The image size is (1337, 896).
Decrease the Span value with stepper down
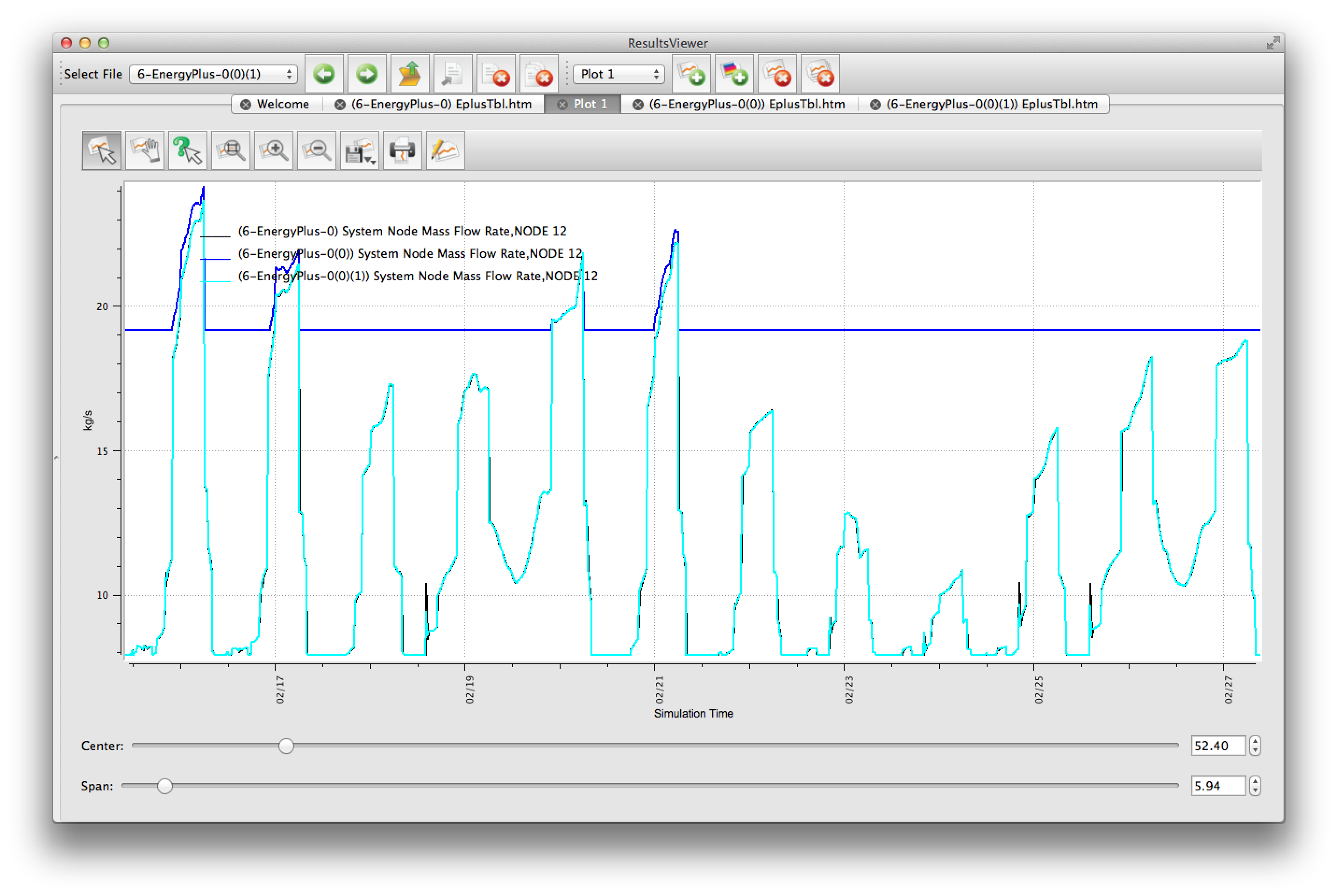tap(1255, 791)
